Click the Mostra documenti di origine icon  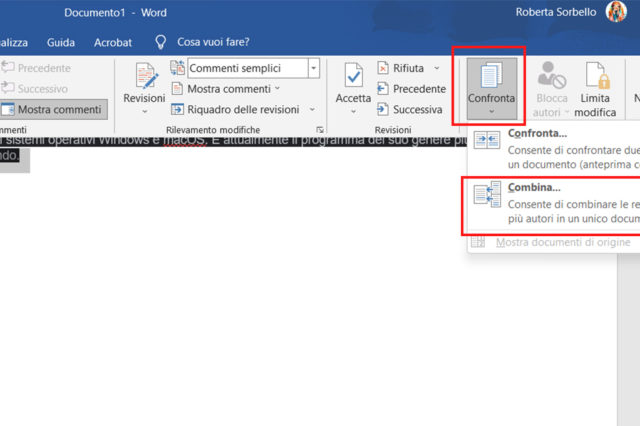[x=478, y=242]
